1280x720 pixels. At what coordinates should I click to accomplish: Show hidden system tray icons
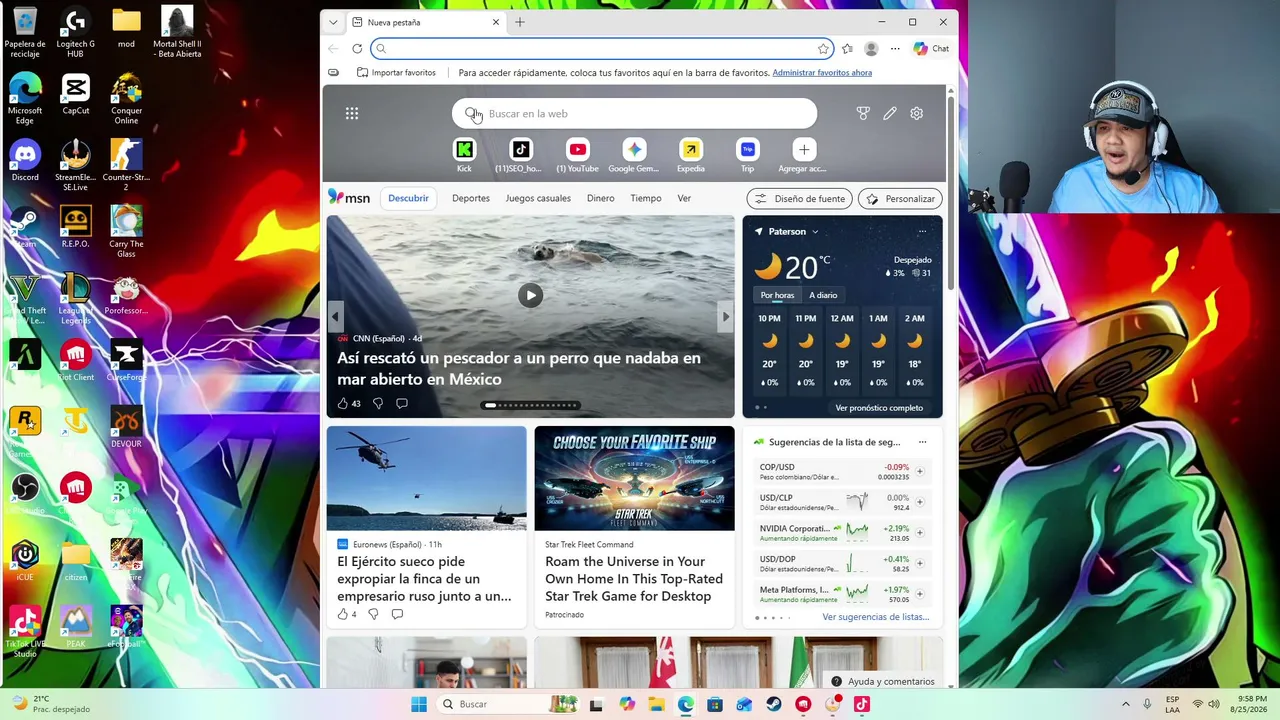coord(1125,704)
